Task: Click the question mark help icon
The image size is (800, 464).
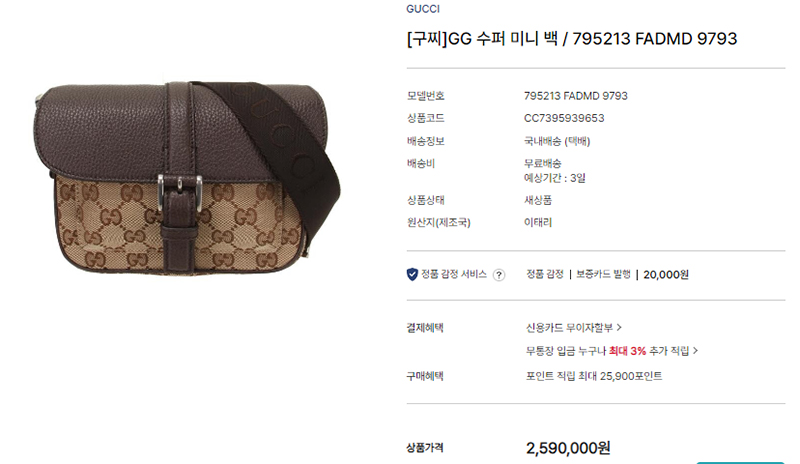Action: click(499, 275)
